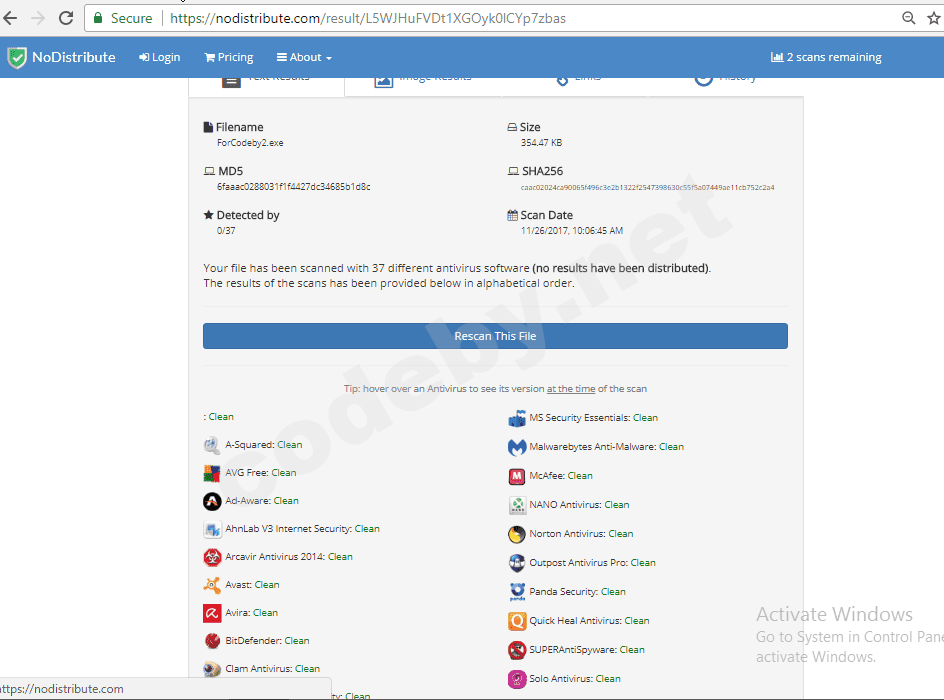Click the Malwarebytes Anti-Malware: Clean result
Screen dimensions: 944x700
[x=606, y=447]
